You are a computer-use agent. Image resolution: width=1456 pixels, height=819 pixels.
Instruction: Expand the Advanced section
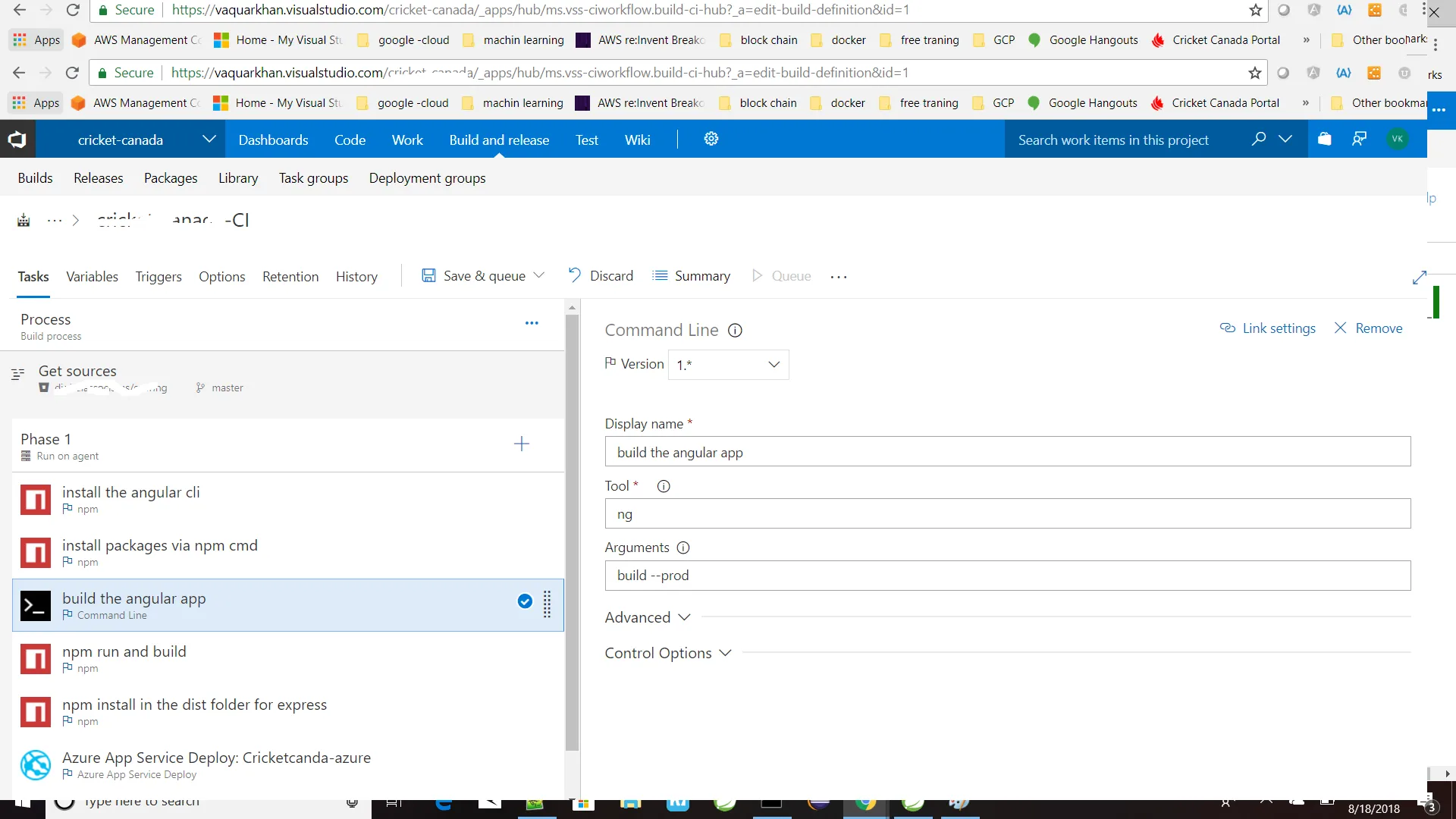coord(648,617)
